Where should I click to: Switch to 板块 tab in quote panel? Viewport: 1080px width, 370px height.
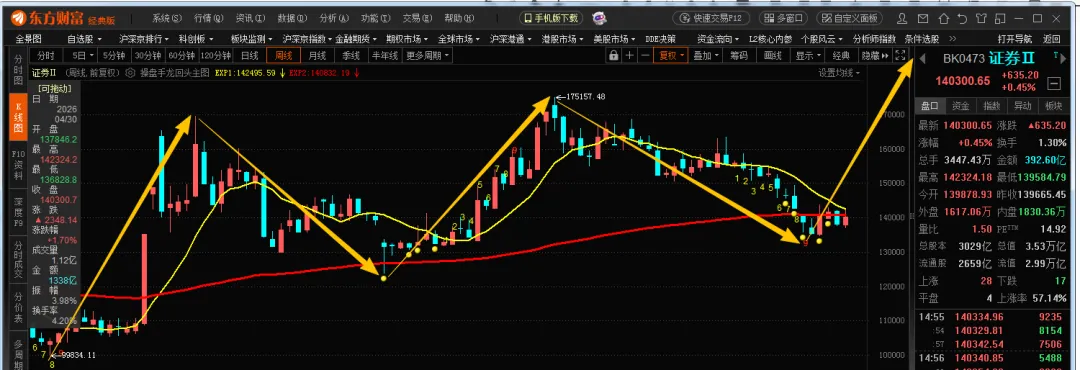1053,106
